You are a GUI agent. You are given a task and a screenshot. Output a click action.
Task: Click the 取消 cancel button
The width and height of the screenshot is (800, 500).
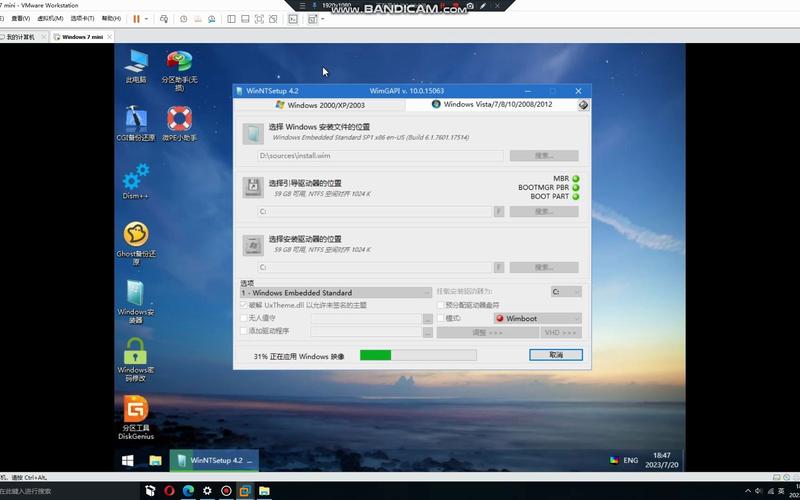pyautogui.click(x=556, y=355)
